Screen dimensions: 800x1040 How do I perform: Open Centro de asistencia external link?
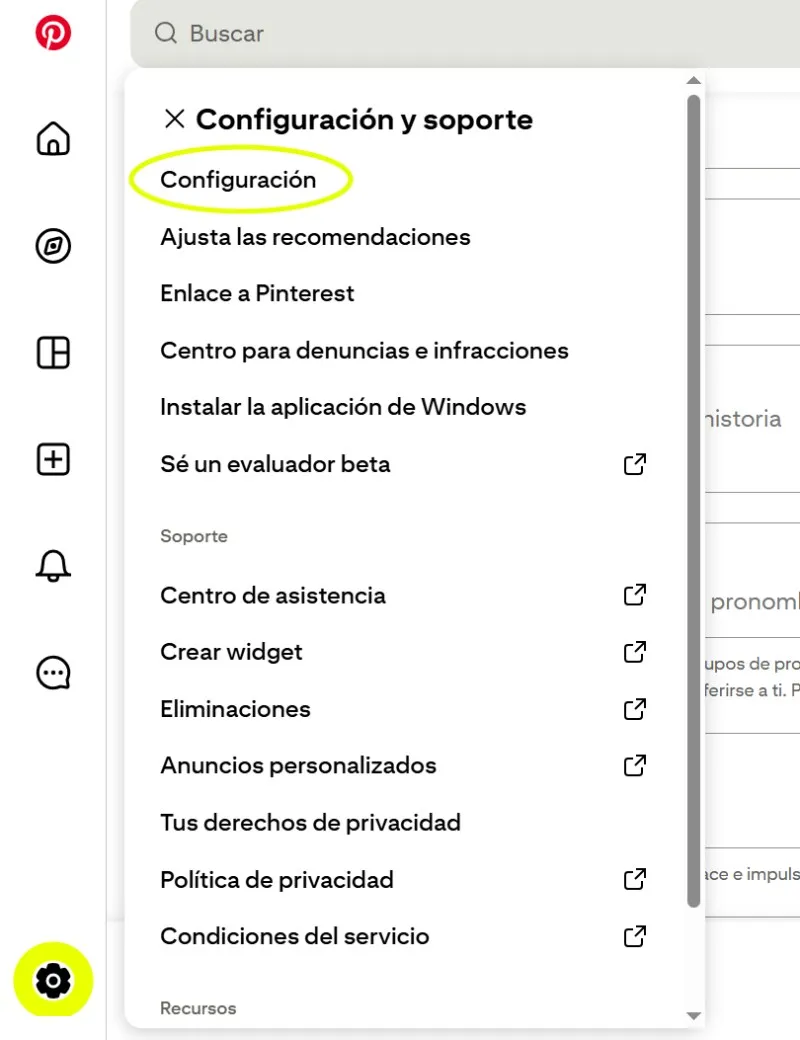273,595
